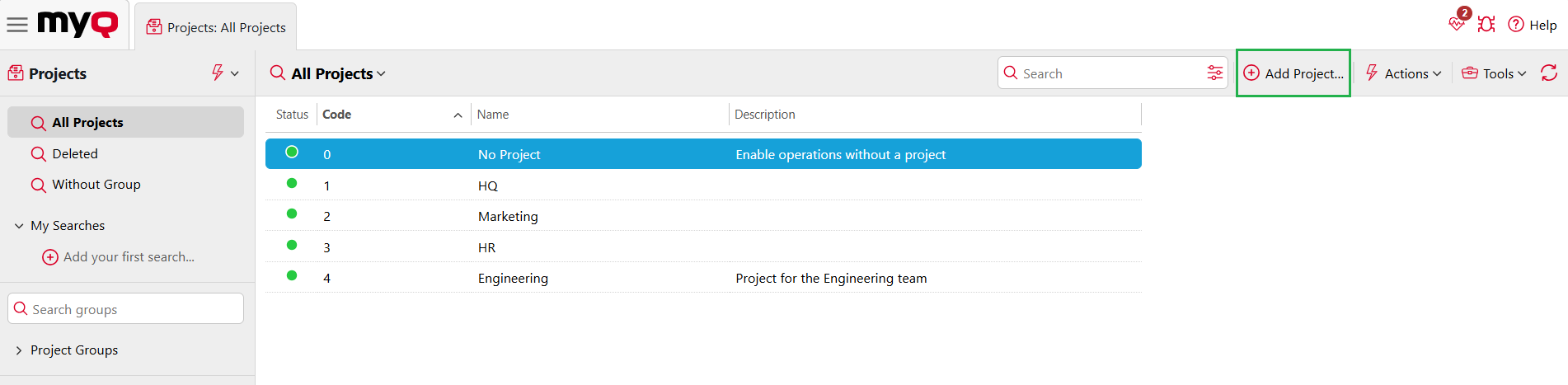1568x385 pixels.
Task: Open Help from the top bar
Action: pos(1533,25)
